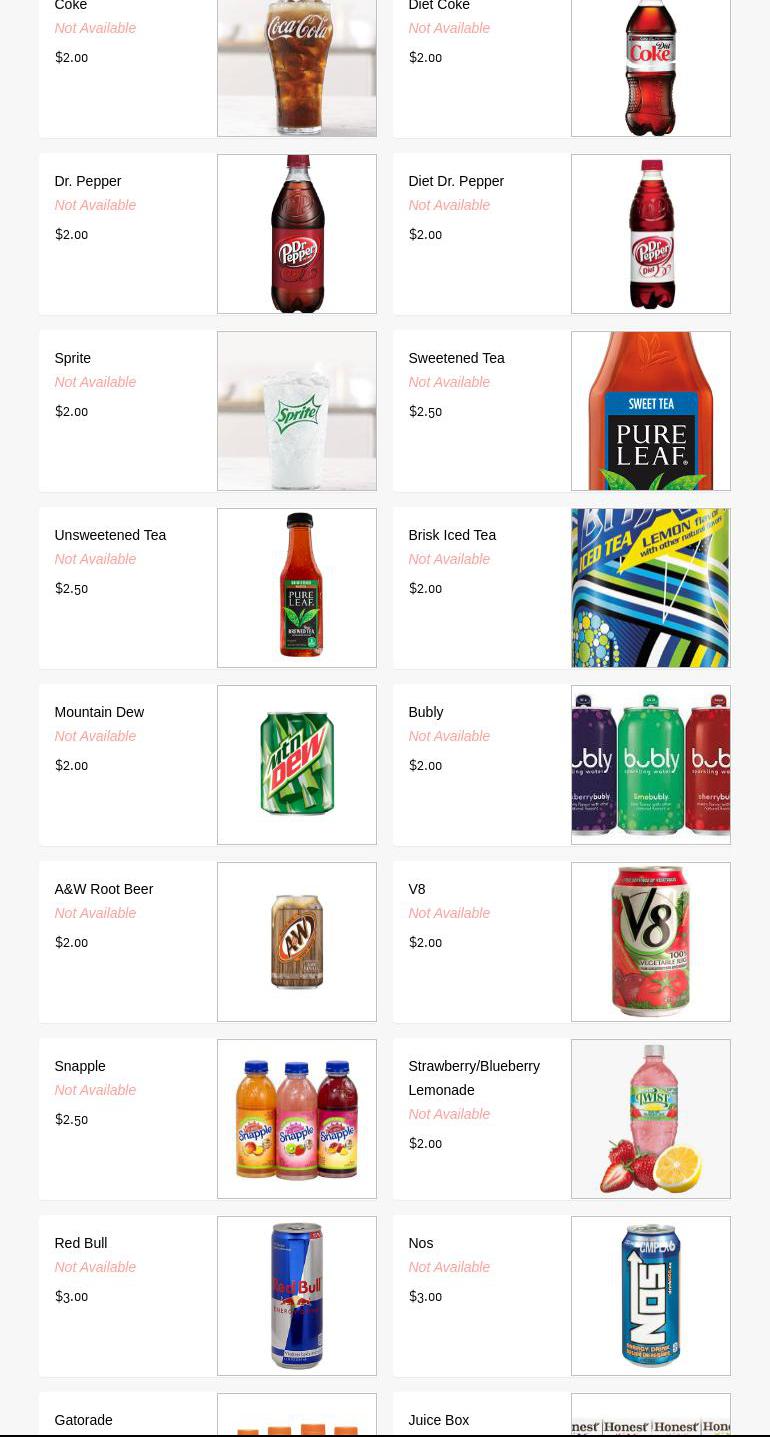
Task: Open the Dr. Pepper bottle image
Action: click(297, 234)
